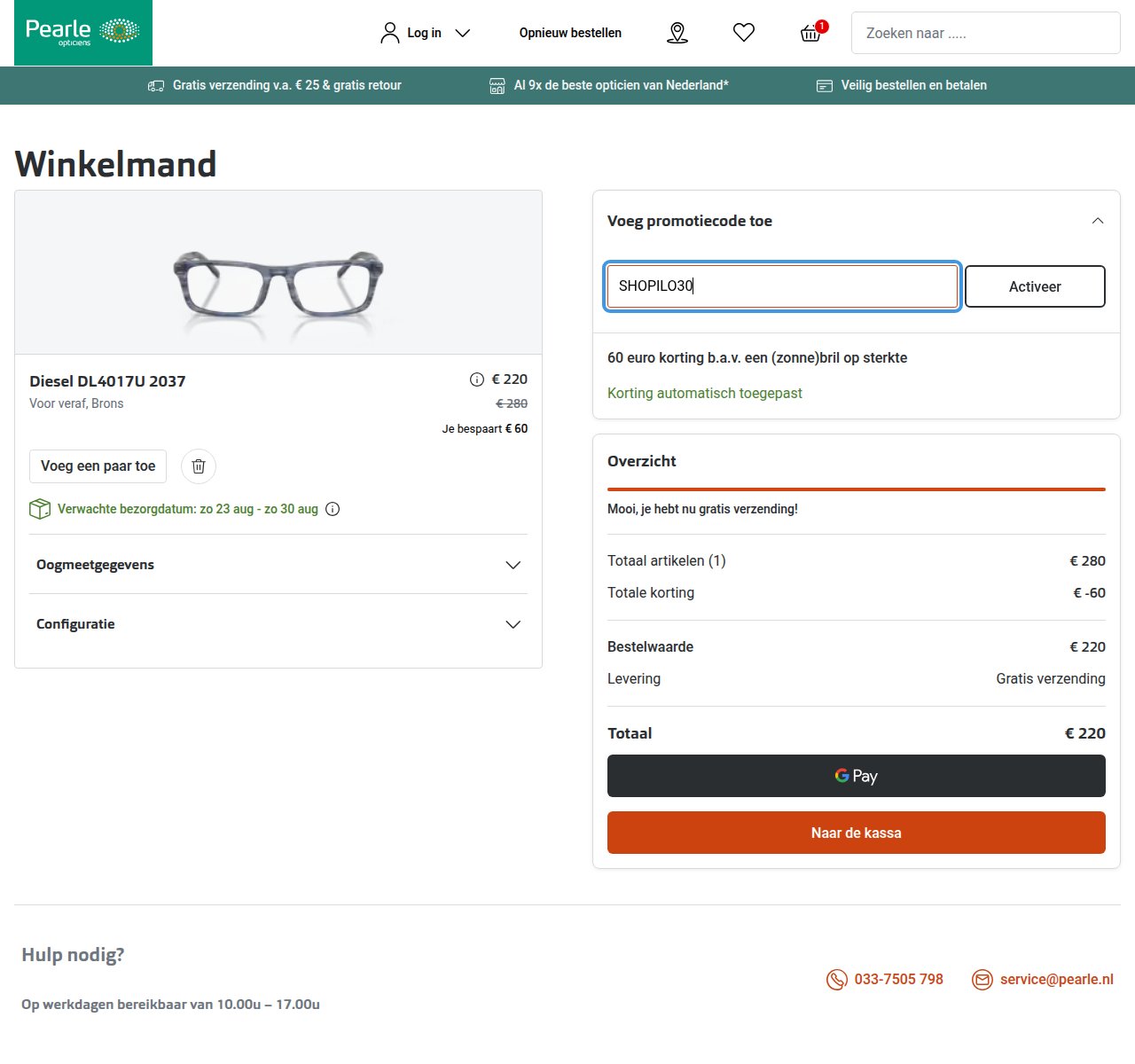Click the delivery box icon

click(x=40, y=509)
